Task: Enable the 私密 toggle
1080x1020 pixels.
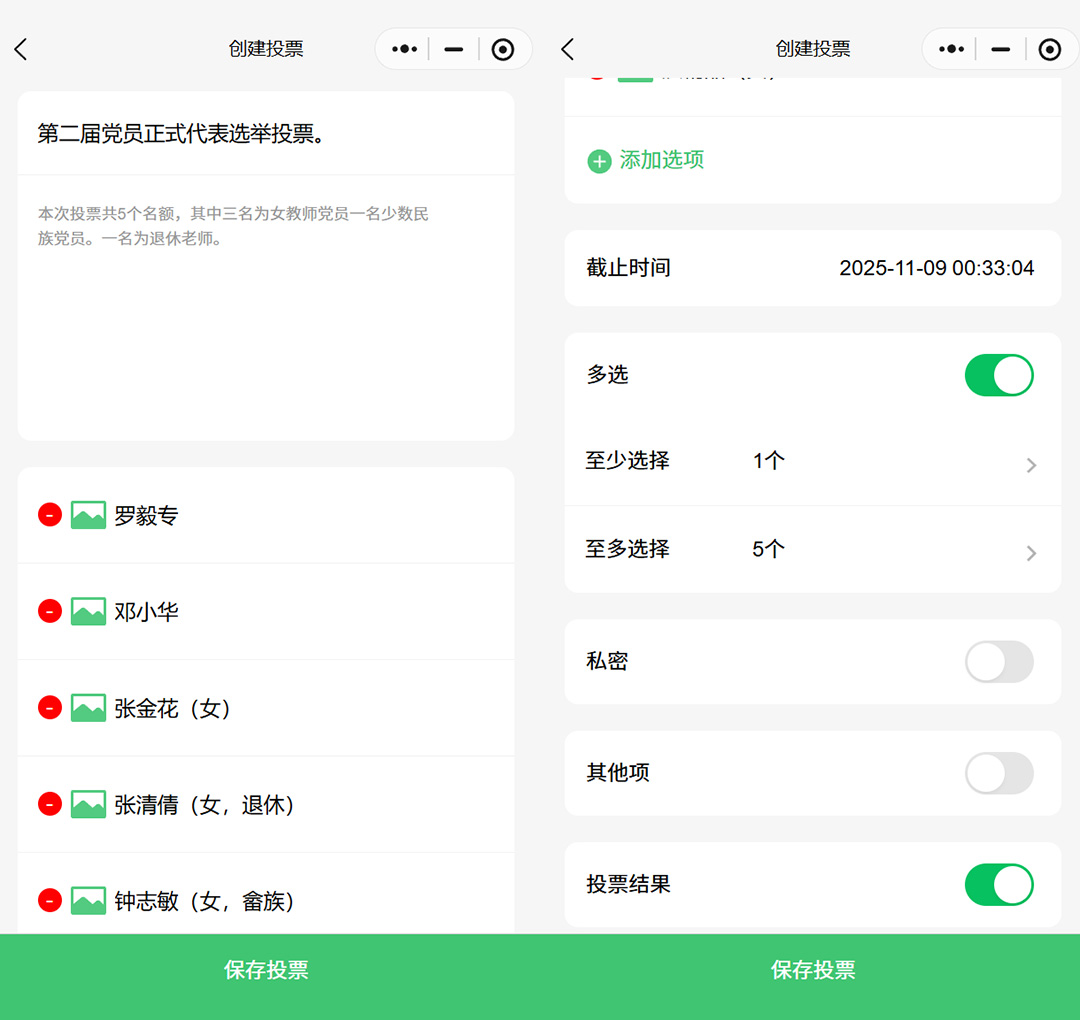Action: click(998, 662)
